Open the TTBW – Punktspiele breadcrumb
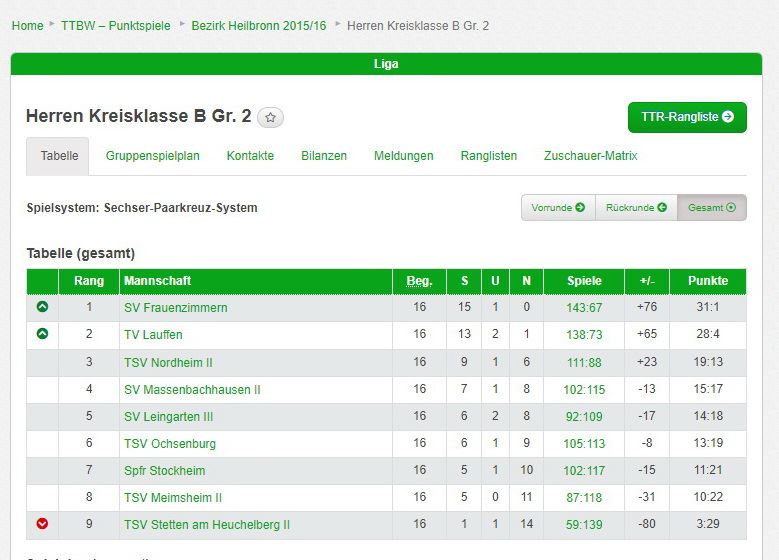The image size is (779, 560). click(x=116, y=25)
